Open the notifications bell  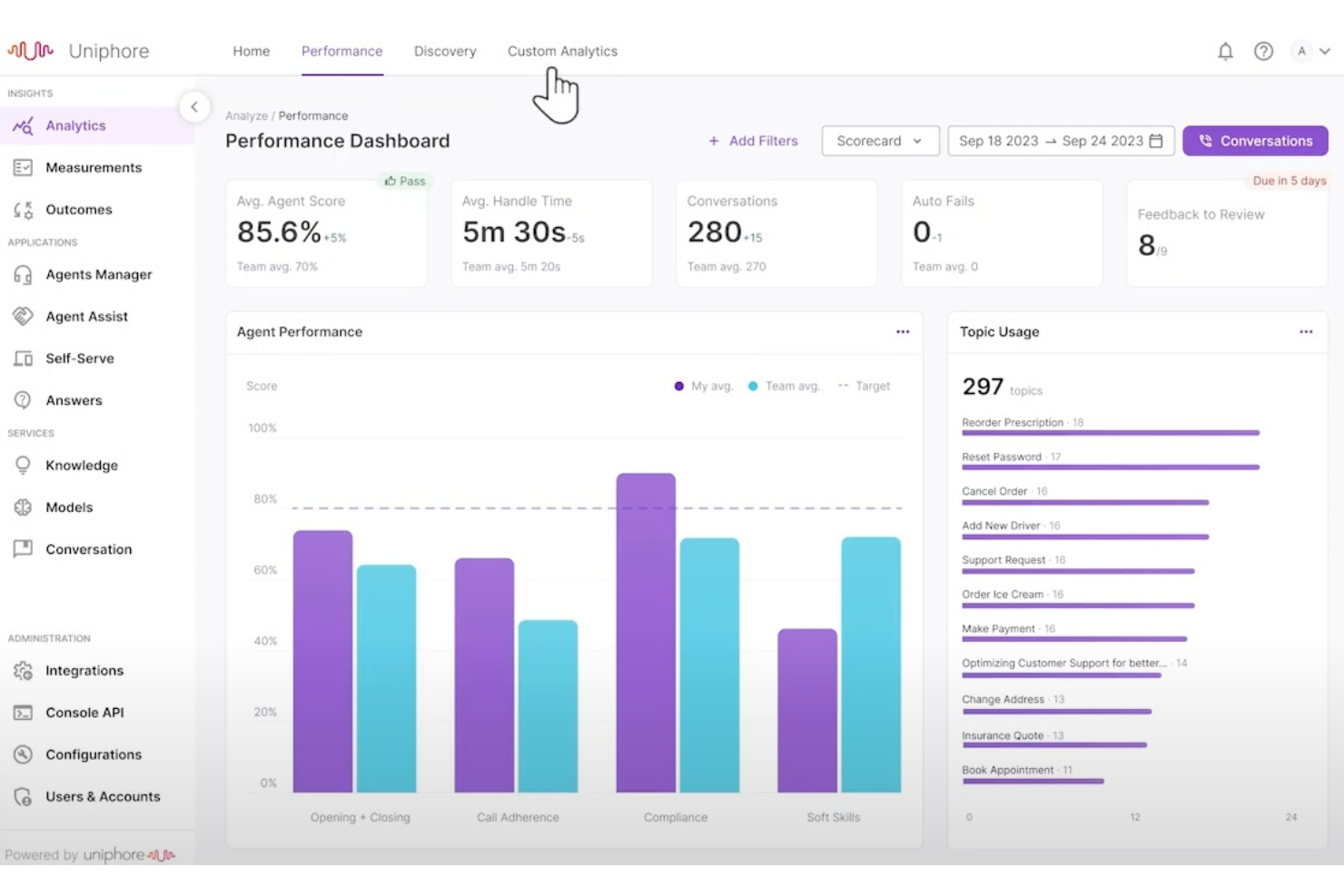[1224, 51]
